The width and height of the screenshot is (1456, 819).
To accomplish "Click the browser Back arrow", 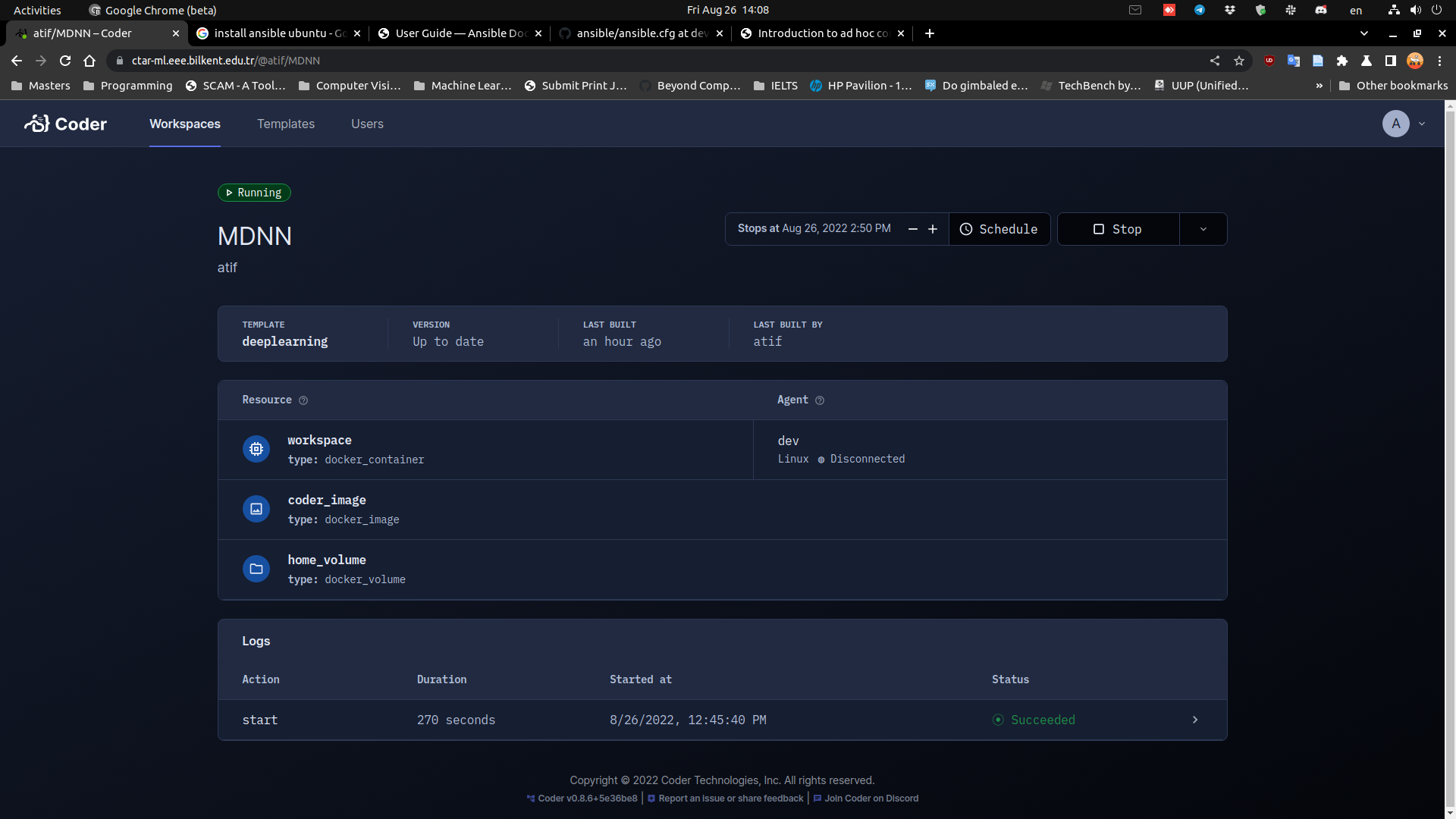I will coord(17,61).
